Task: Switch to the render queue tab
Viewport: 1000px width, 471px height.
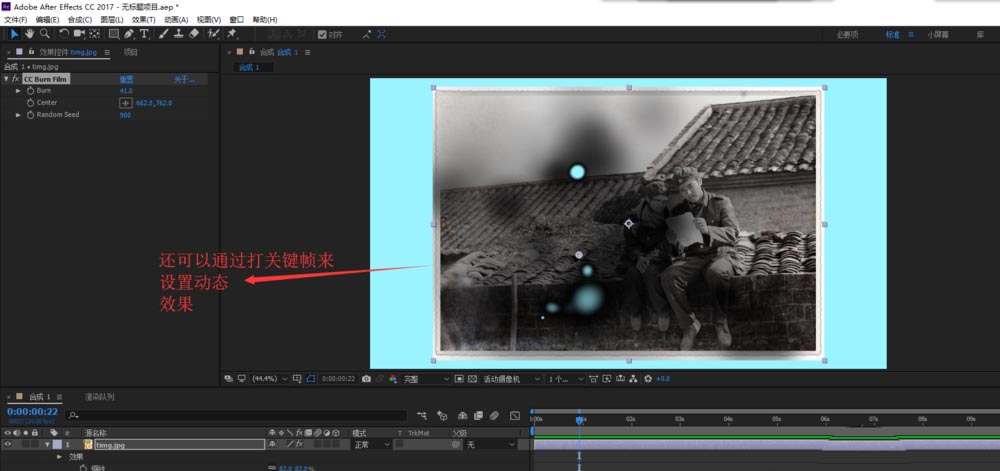Action: coord(99,396)
